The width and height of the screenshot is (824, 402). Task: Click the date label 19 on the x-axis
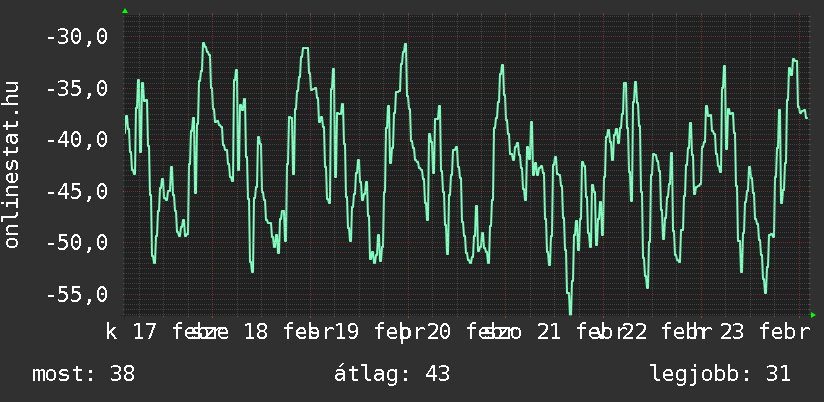[x=346, y=332]
